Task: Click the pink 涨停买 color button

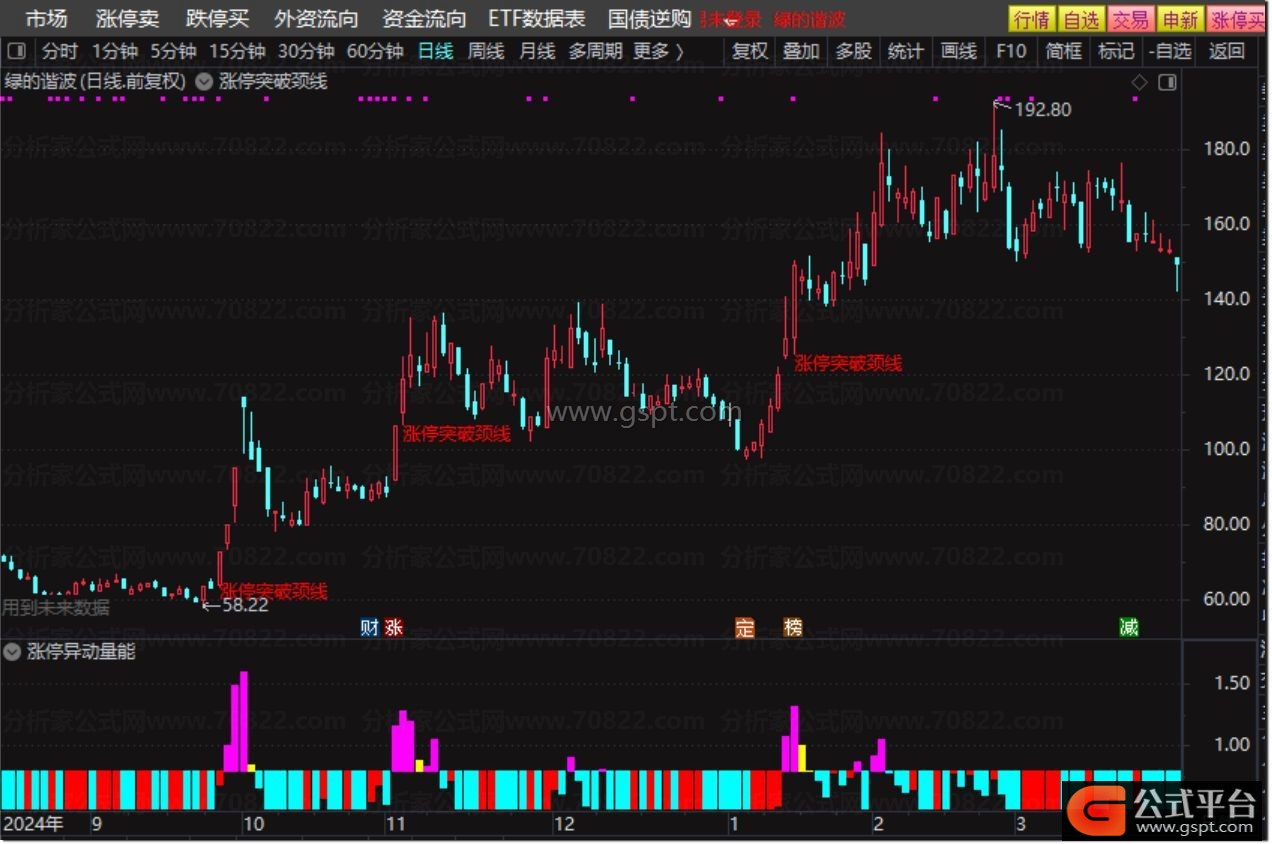Action: [1237, 19]
